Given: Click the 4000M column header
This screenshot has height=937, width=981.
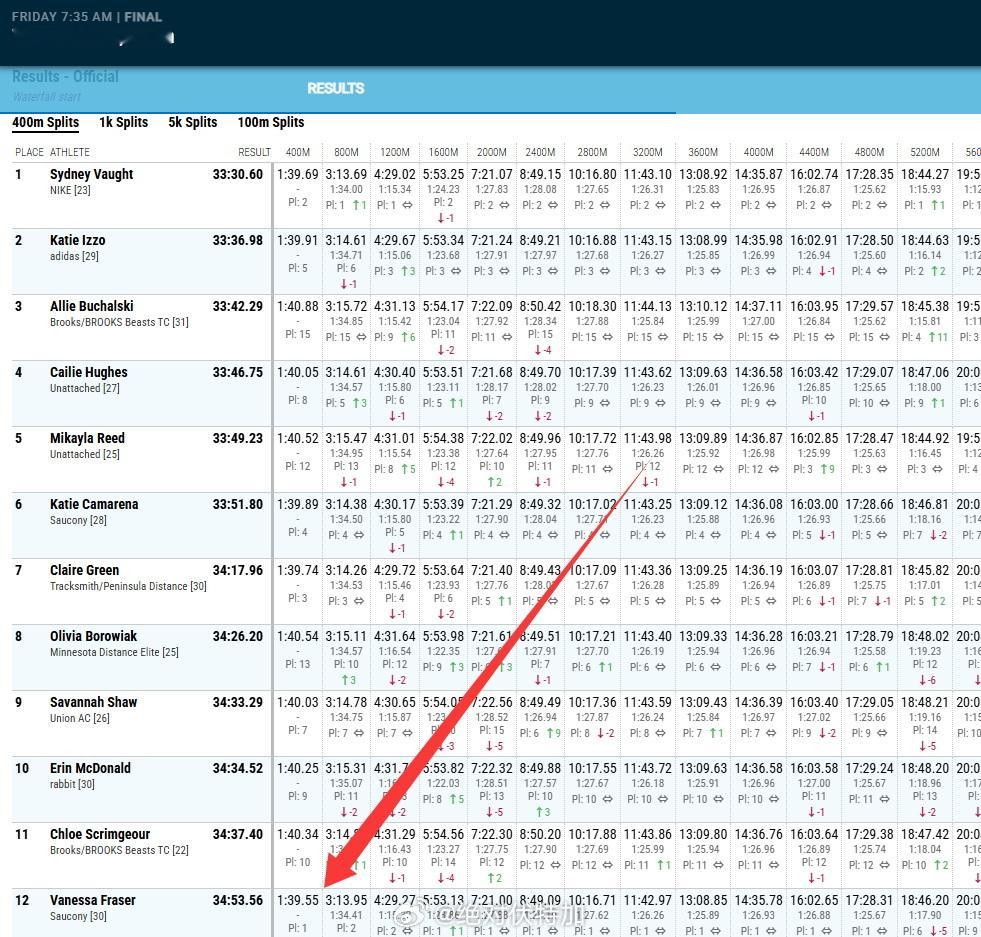Looking at the screenshot, I should pyautogui.click(x=758, y=152).
